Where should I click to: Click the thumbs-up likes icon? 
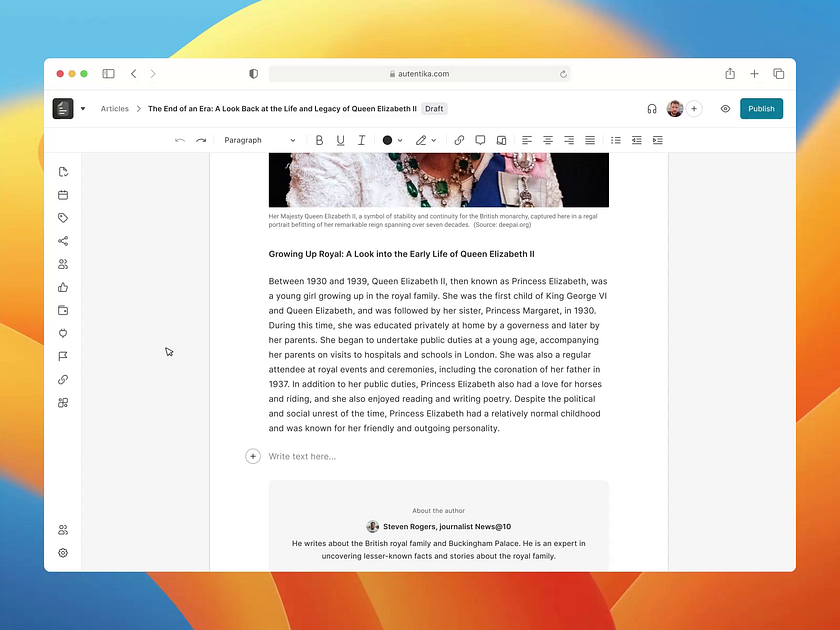pyautogui.click(x=63, y=287)
